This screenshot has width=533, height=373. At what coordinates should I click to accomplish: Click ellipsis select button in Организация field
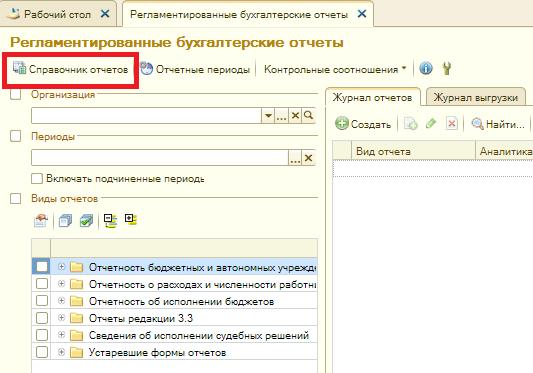[x=281, y=116]
